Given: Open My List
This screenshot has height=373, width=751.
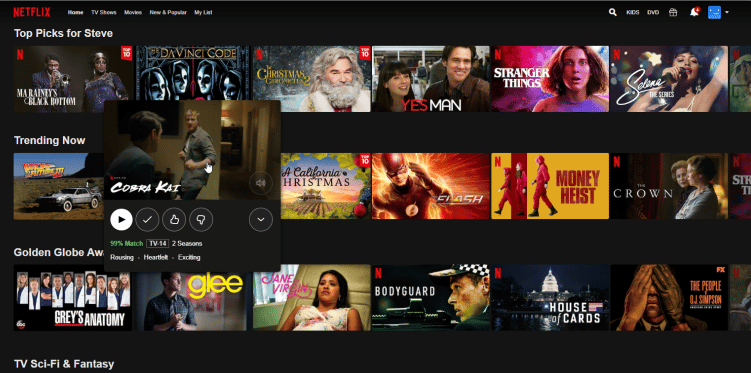Looking at the screenshot, I should pyautogui.click(x=203, y=12).
